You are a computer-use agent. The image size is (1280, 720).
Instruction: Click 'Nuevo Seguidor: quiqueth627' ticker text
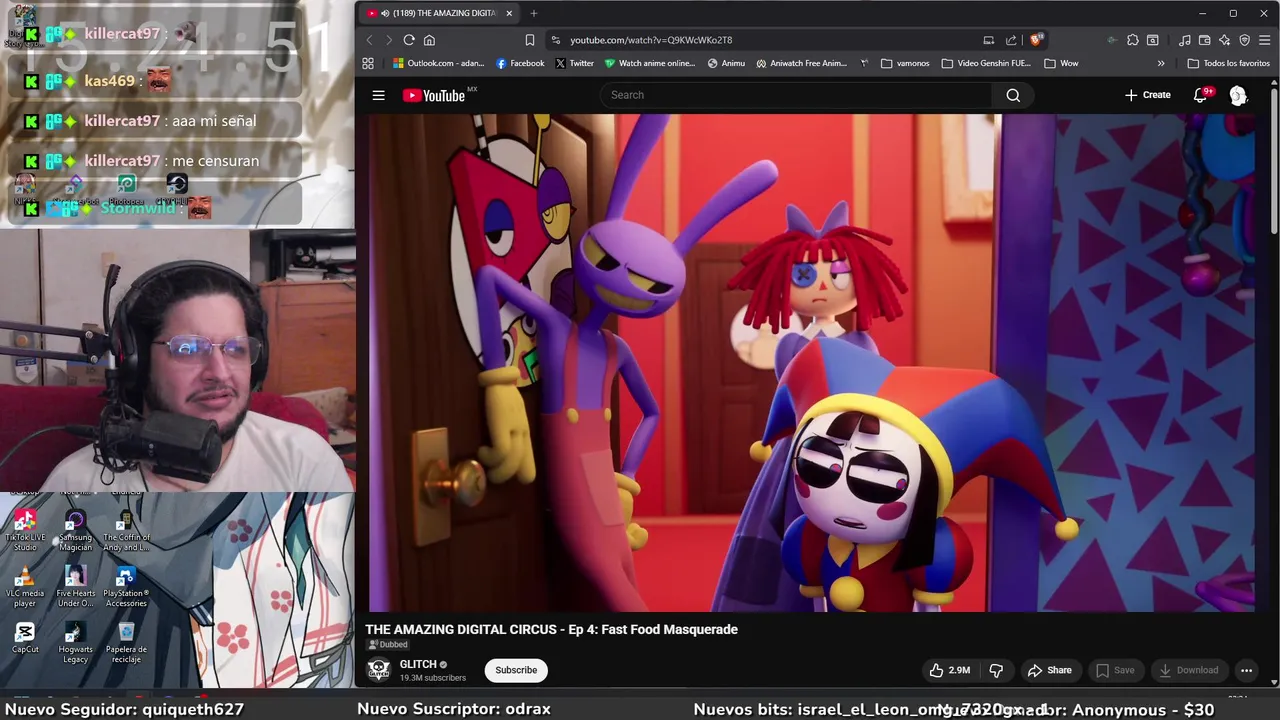[124, 709]
